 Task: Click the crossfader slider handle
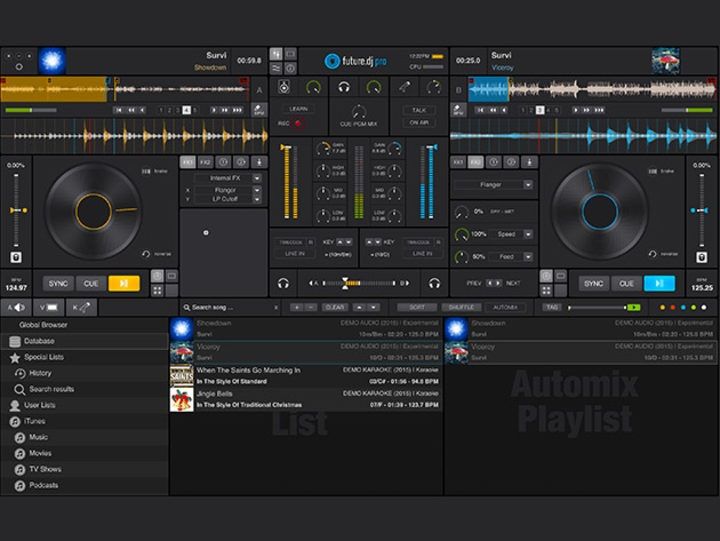(345, 284)
